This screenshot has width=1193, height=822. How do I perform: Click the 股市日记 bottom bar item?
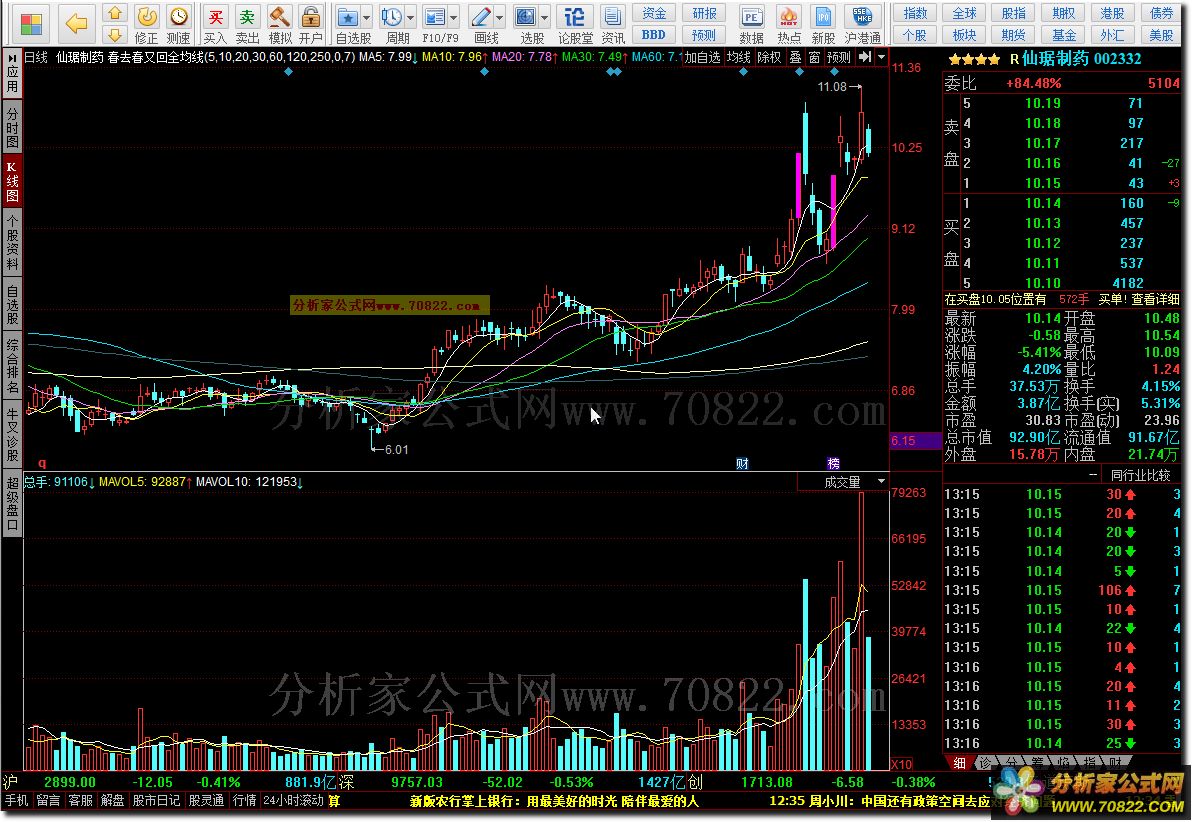pyautogui.click(x=156, y=801)
